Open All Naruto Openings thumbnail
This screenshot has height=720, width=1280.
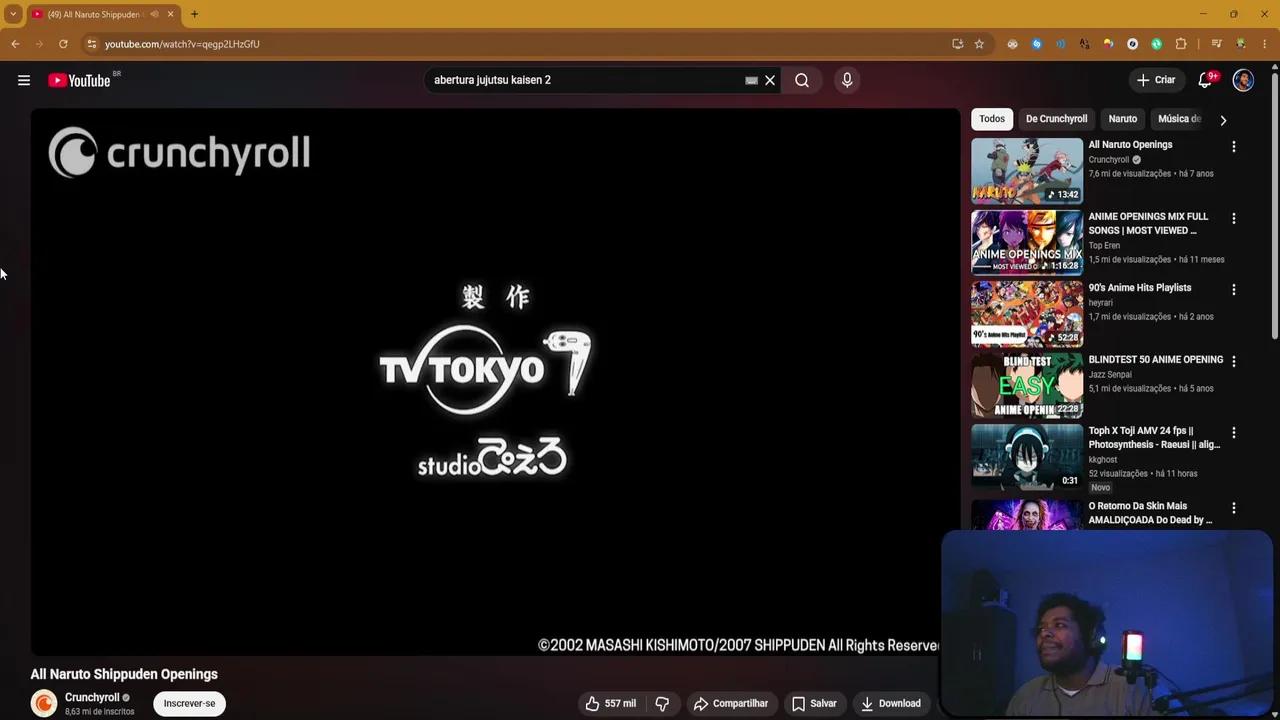click(x=1027, y=170)
